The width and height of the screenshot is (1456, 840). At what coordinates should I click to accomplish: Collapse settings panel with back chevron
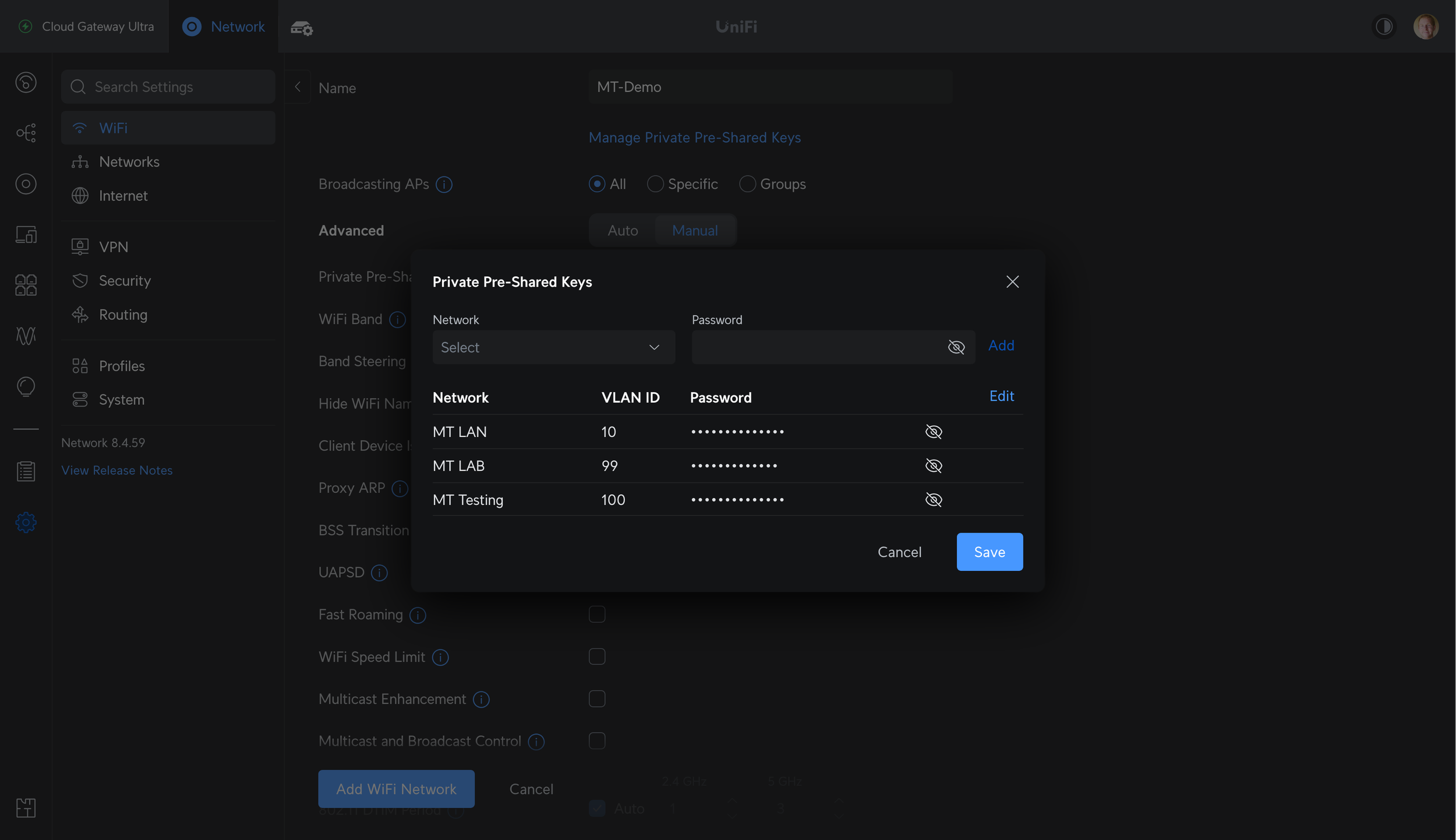(x=298, y=87)
